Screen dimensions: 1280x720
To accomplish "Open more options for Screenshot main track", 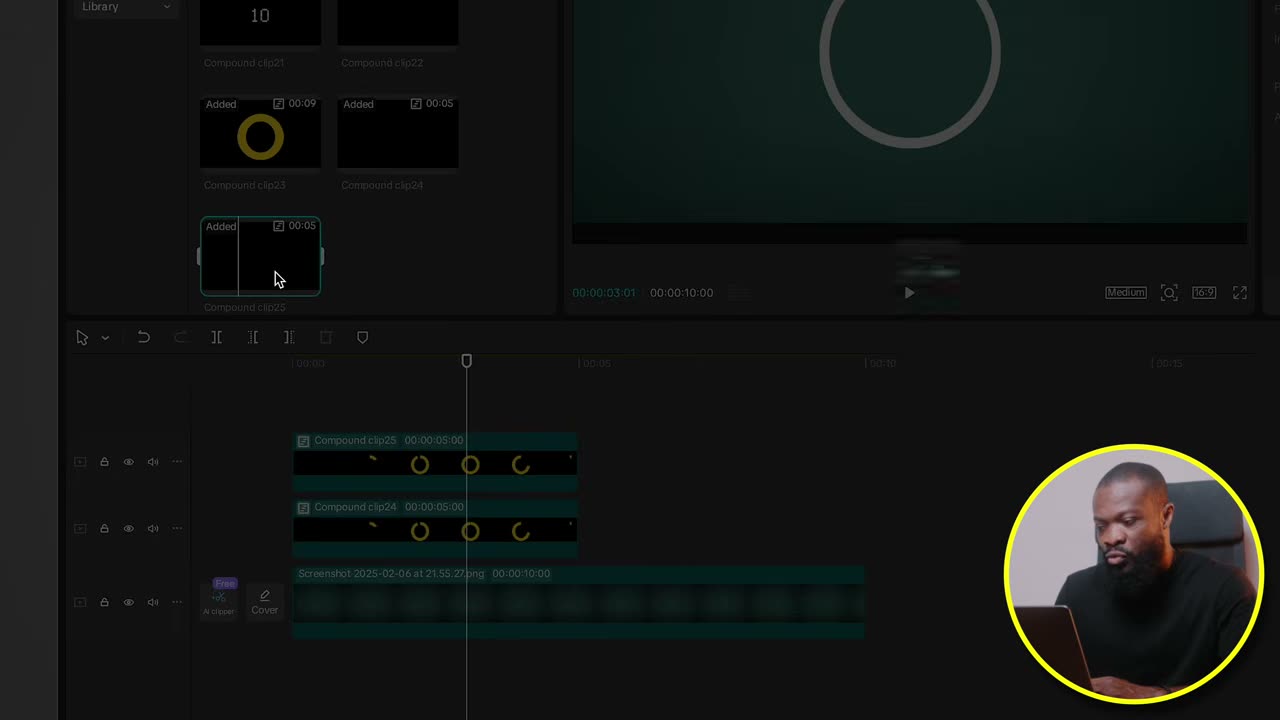I will click(x=177, y=602).
